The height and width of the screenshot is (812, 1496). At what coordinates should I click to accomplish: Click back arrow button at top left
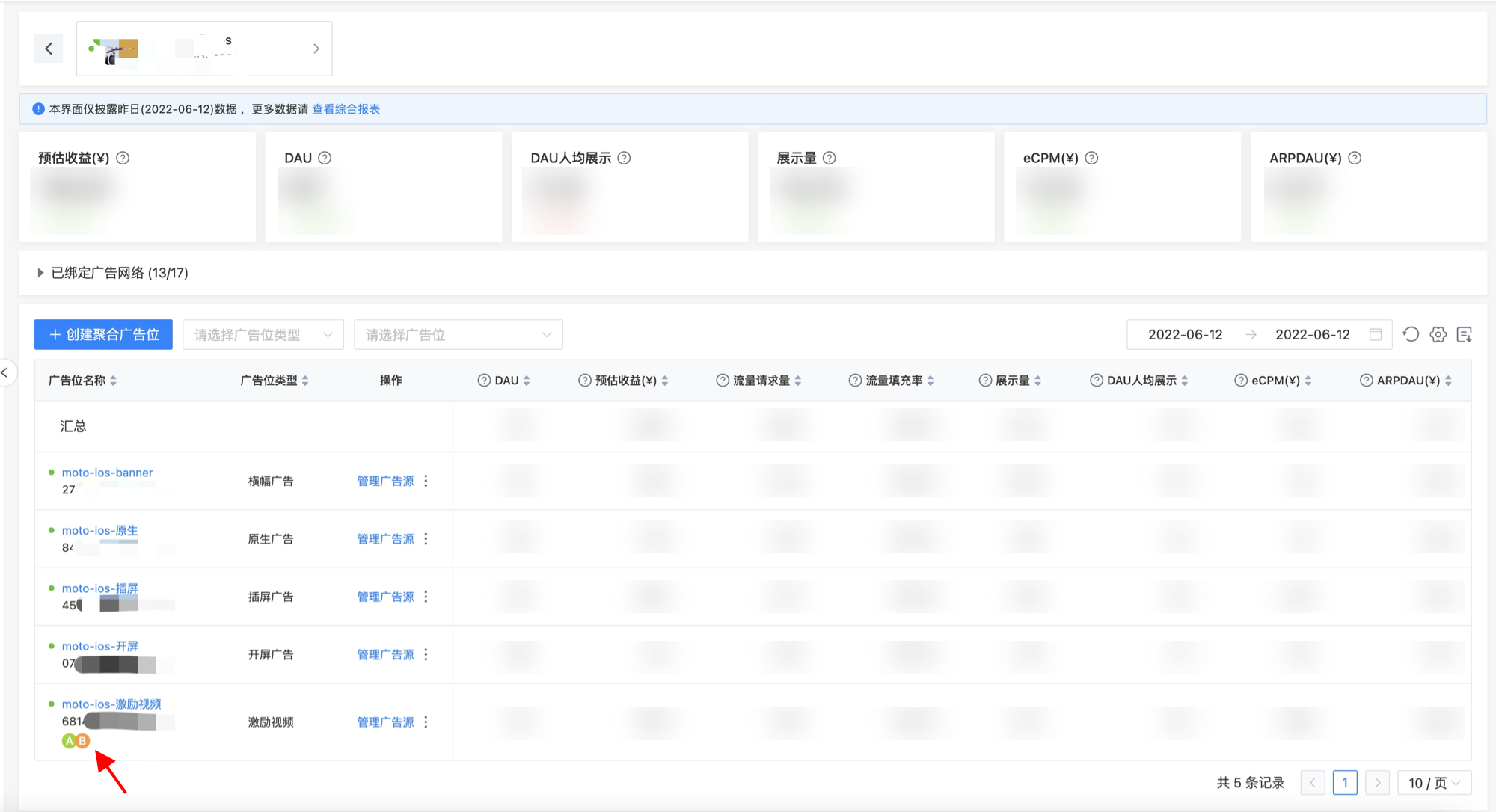[x=49, y=49]
